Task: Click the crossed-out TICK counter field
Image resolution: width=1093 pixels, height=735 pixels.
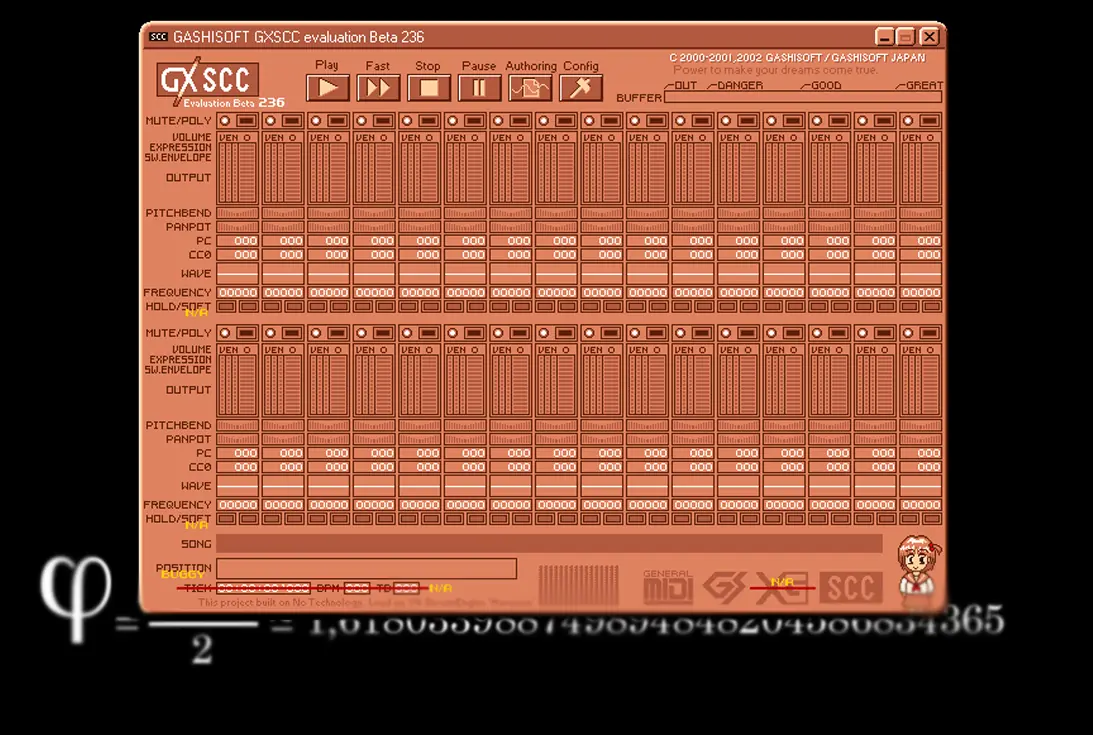Action: click(x=263, y=588)
